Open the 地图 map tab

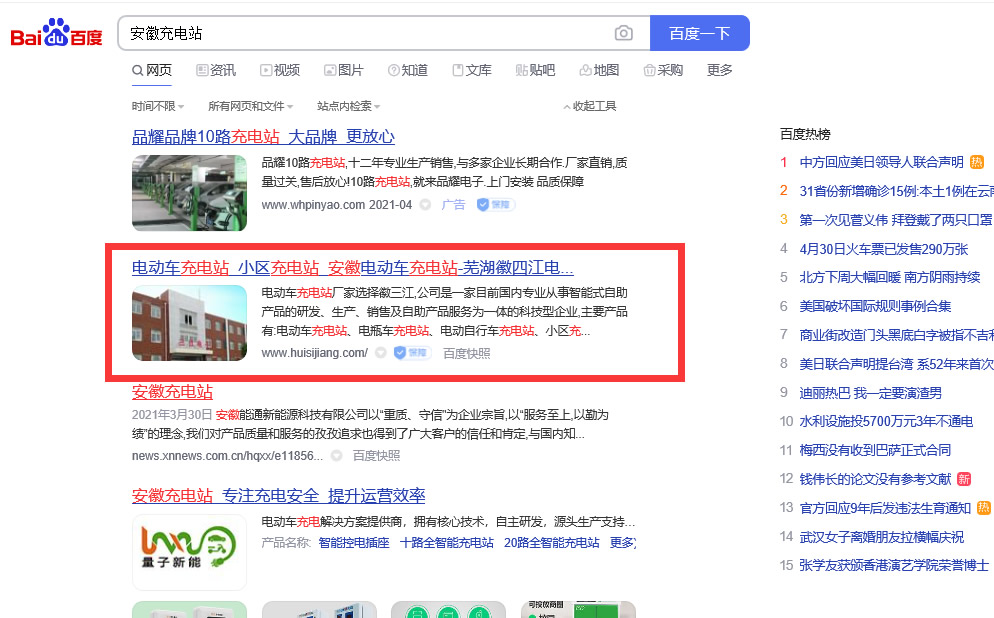[x=598, y=70]
